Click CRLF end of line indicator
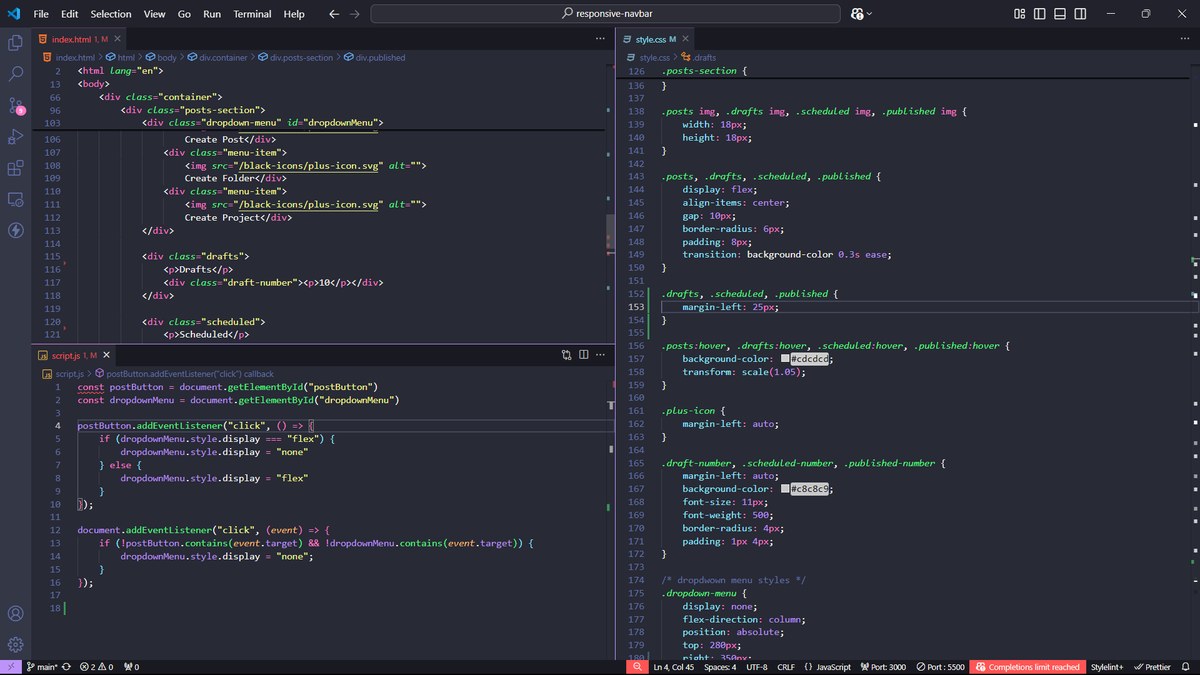Screen dimensions: 1200x675 pos(786,667)
